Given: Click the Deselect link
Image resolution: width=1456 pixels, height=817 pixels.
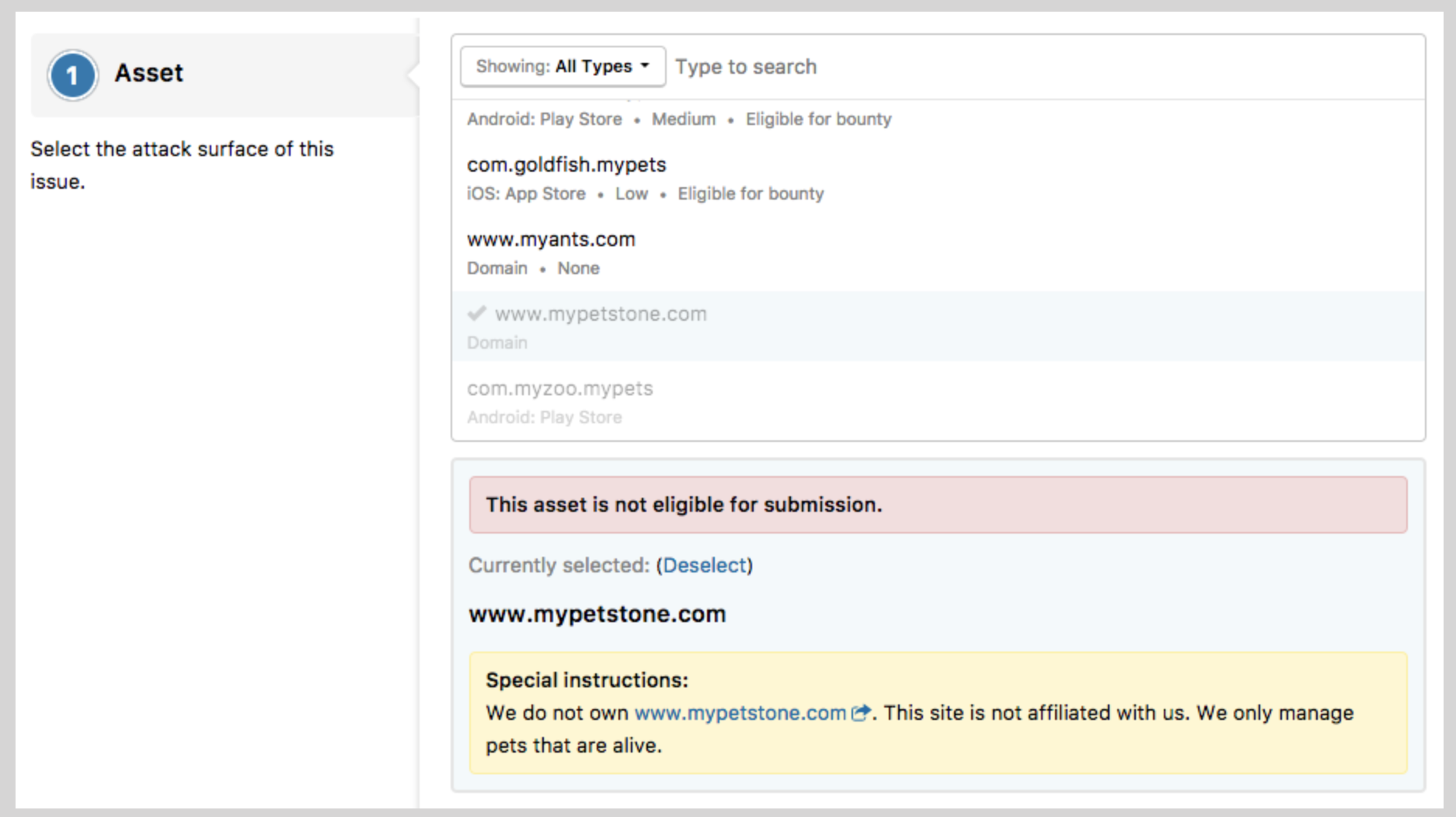Looking at the screenshot, I should pyautogui.click(x=704, y=565).
